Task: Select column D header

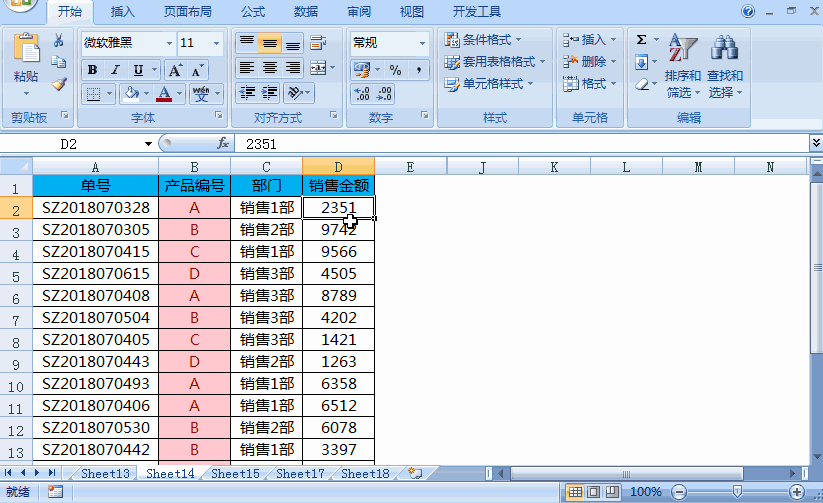Action: pyautogui.click(x=339, y=167)
